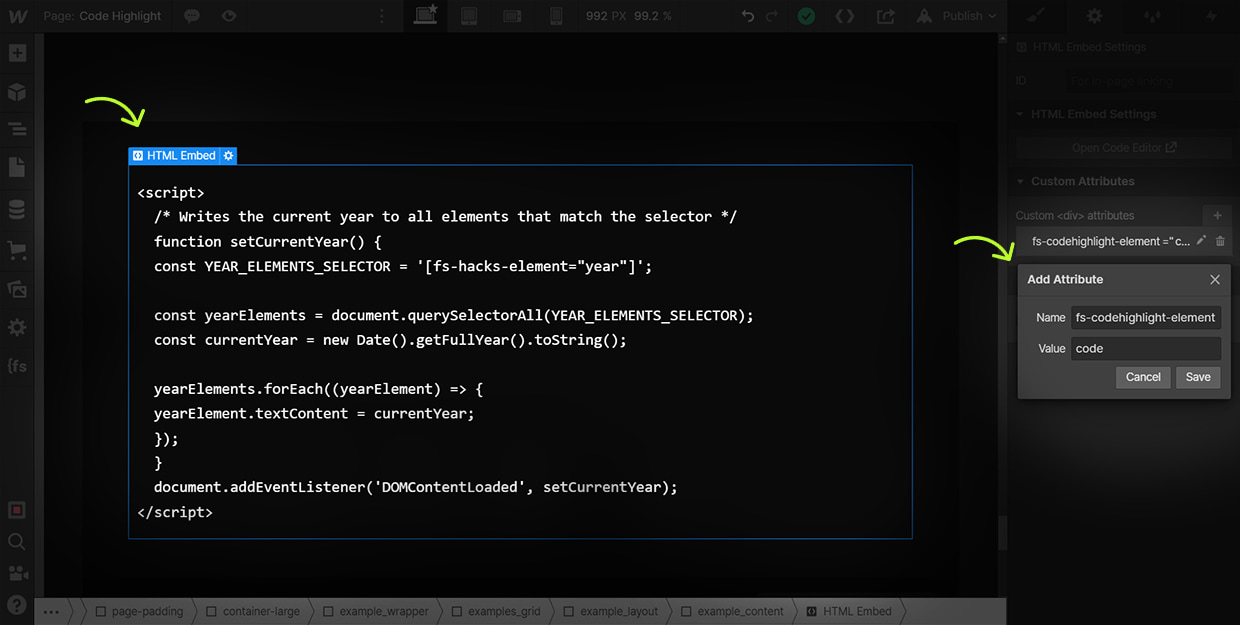Switch to mobile landscape breakpoint
Screen dimensions: 1240x625
(x=512, y=16)
